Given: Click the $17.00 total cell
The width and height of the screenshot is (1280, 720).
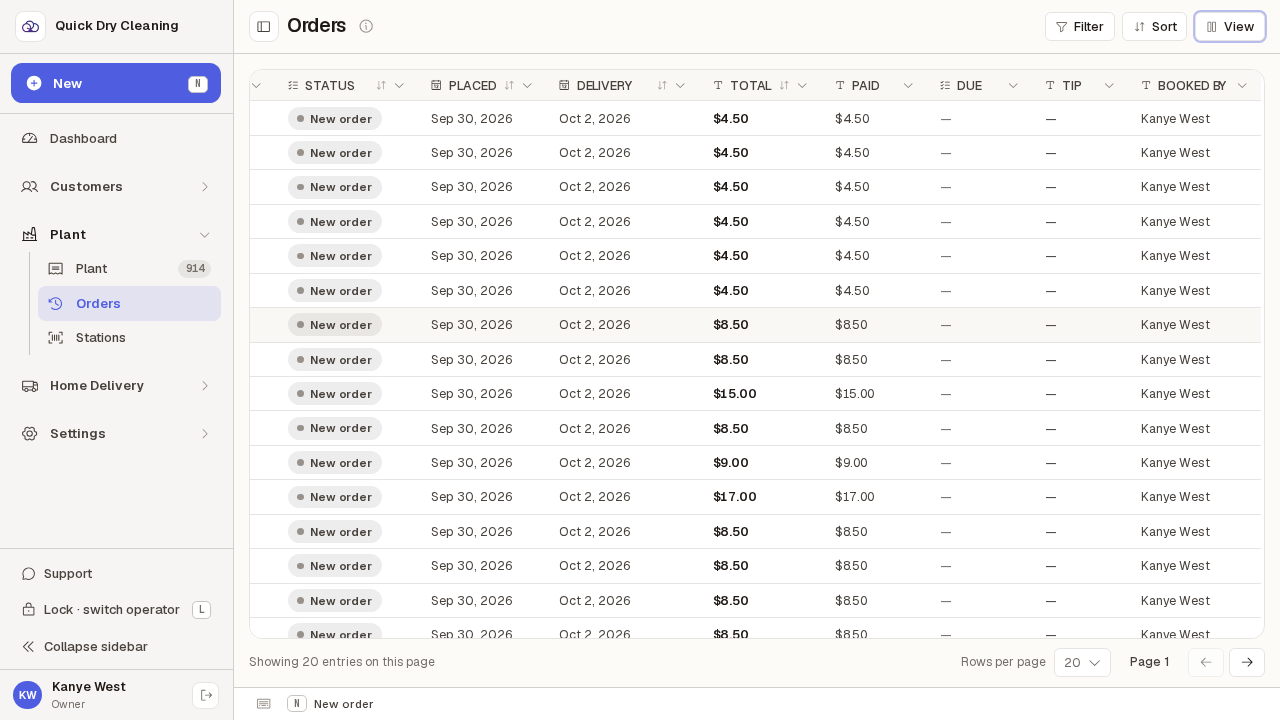Looking at the screenshot, I should [735, 497].
